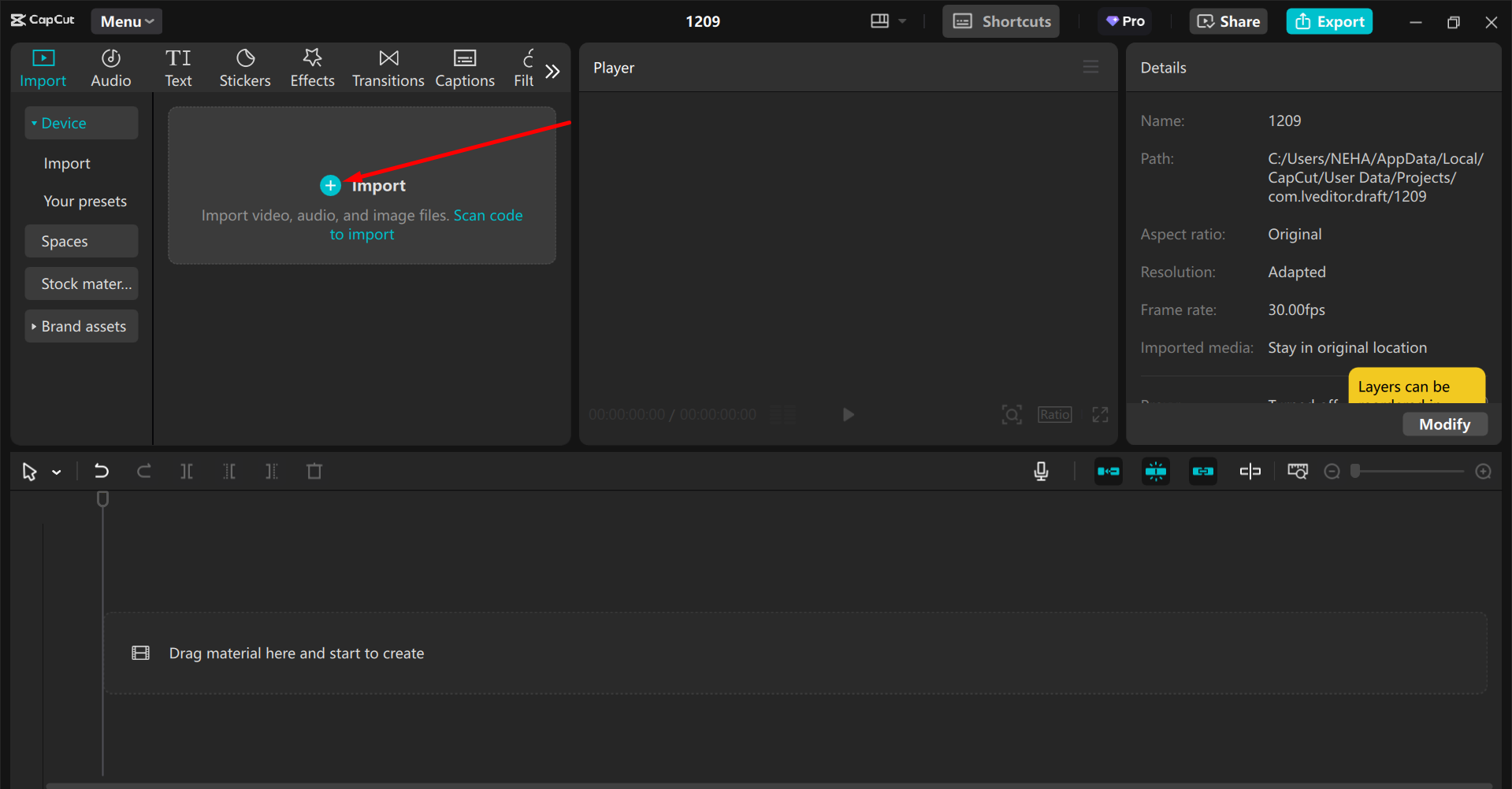Screen dimensions: 1512x789
Task: Open Your presets in sidebar
Action: coord(85,201)
